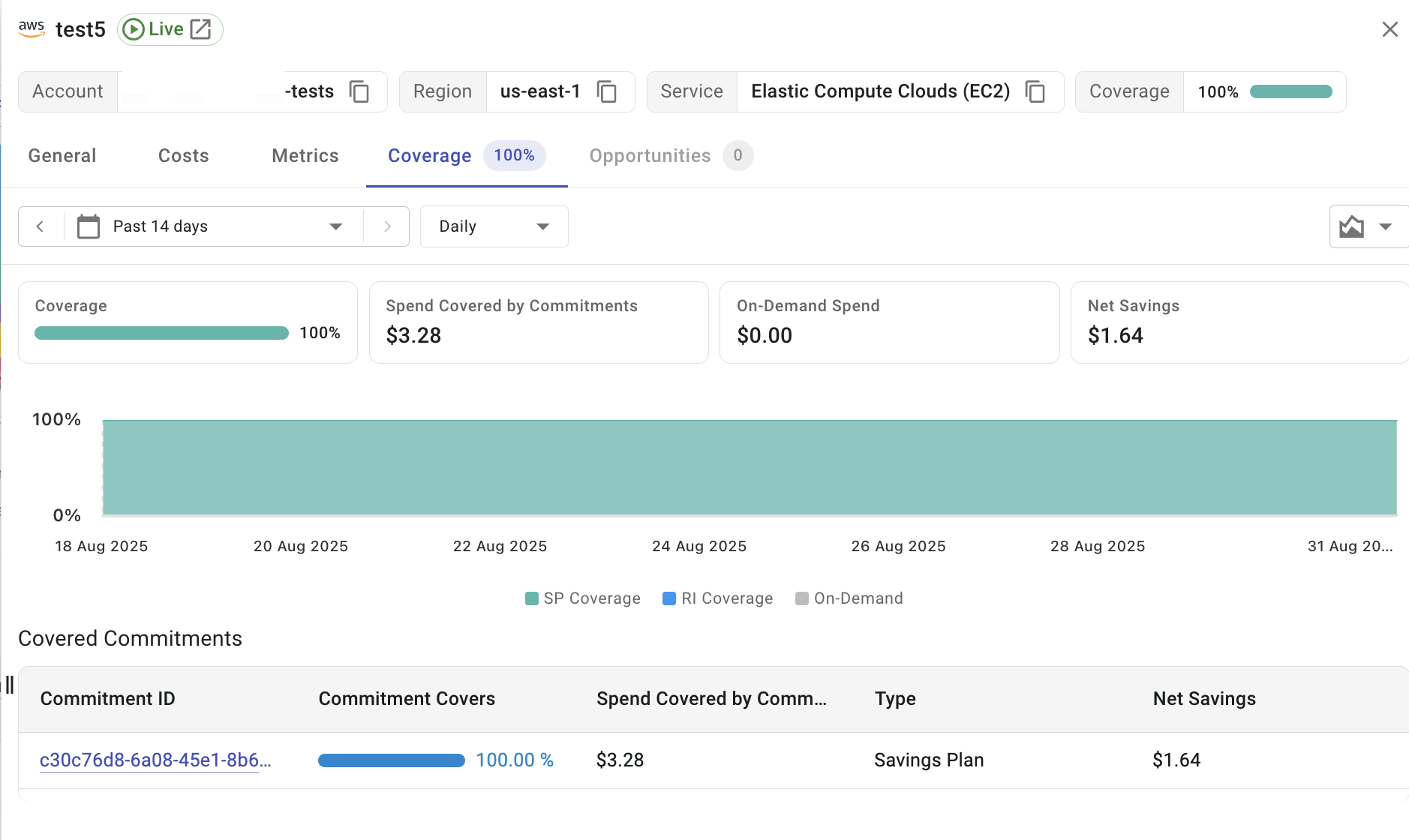Sort by Commitment ID column
Screen dimensions: 1409x840
coord(108,699)
